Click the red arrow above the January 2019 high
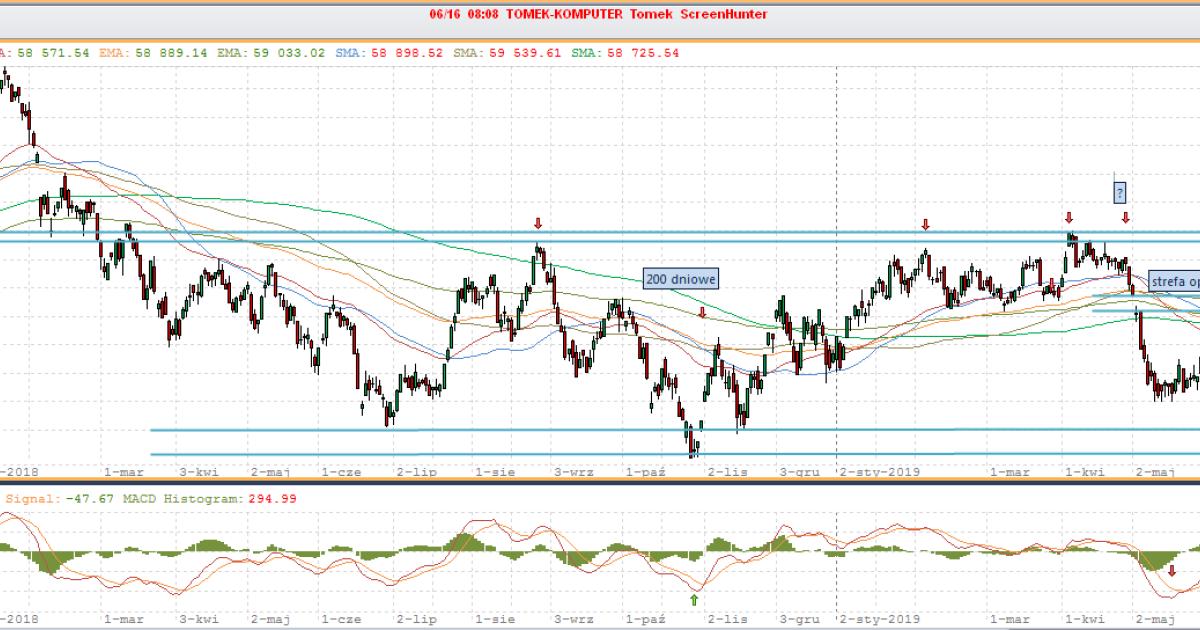 [x=926, y=225]
